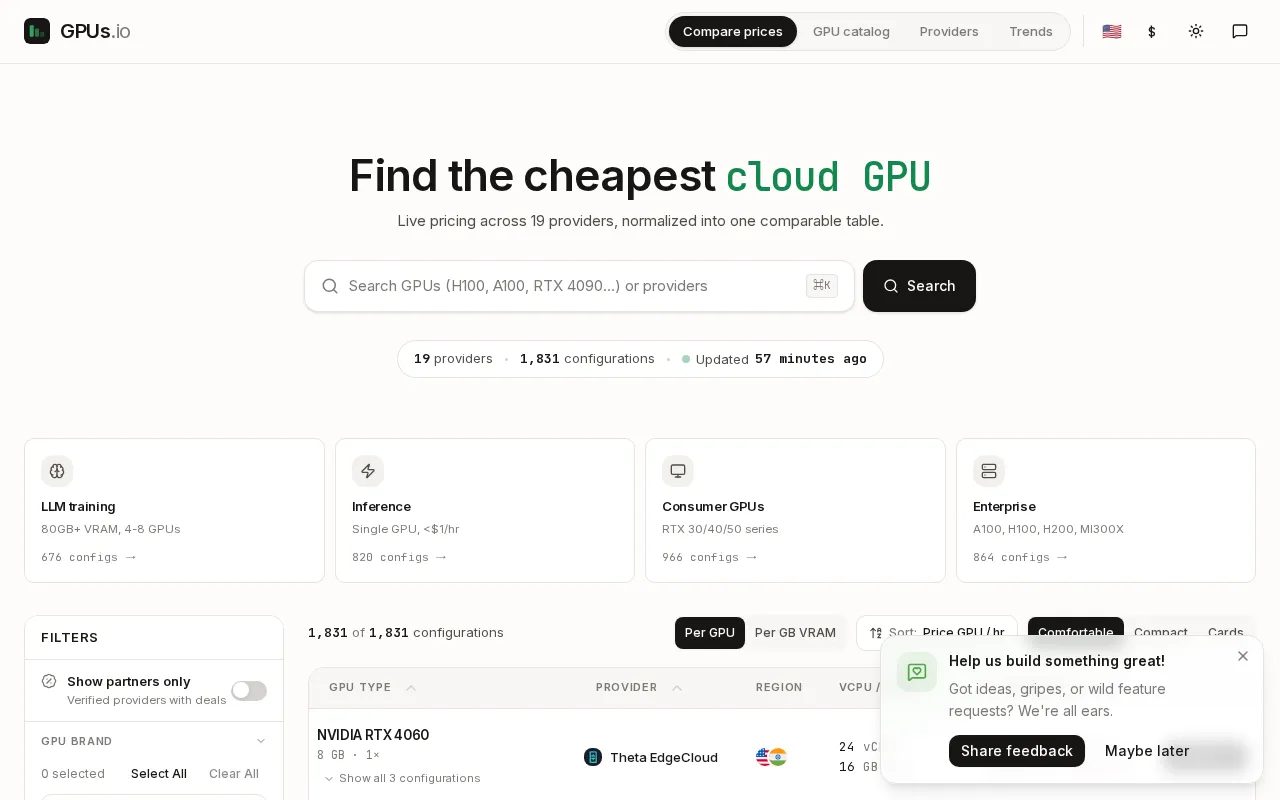1280x800 pixels.
Task: Click the Region column header
Action: click(x=779, y=687)
